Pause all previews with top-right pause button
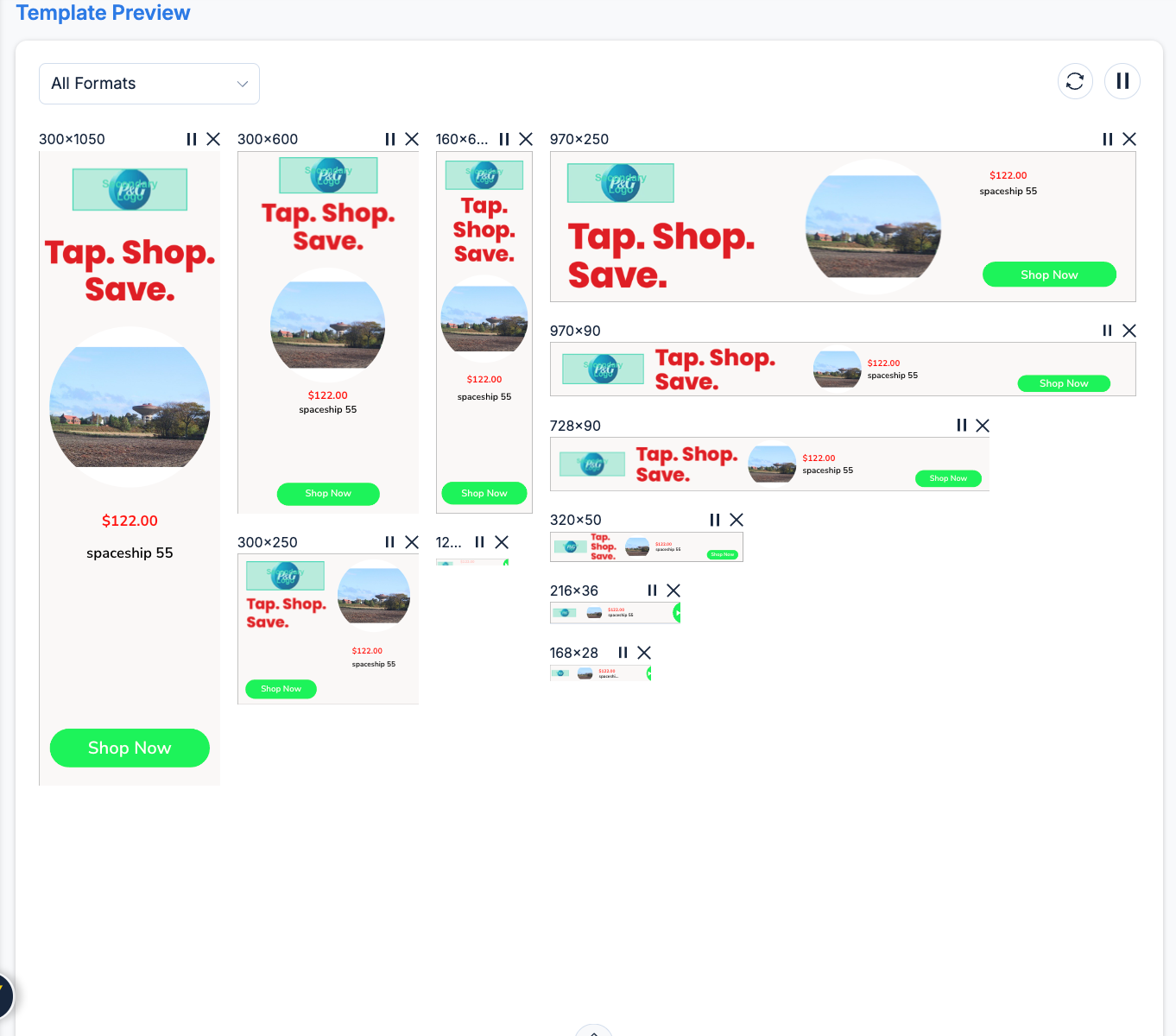Image resolution: width=1176 pixels, height=1036 pixels. tap(1122, 81)
